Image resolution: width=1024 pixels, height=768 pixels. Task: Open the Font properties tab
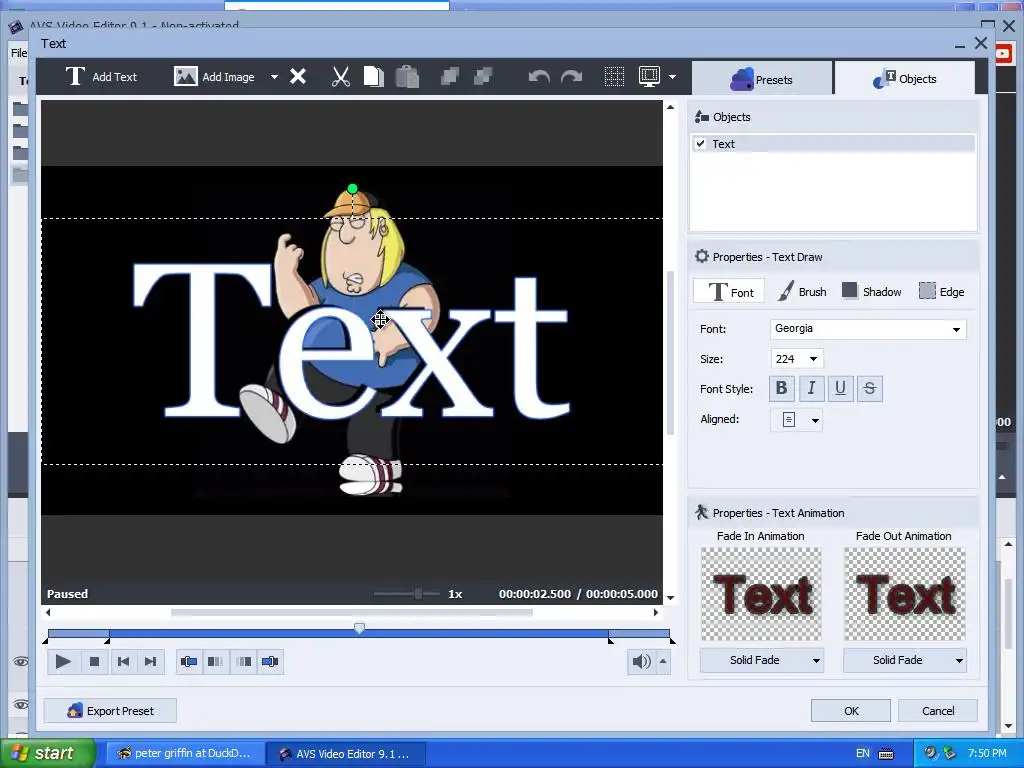pos(729,291)
